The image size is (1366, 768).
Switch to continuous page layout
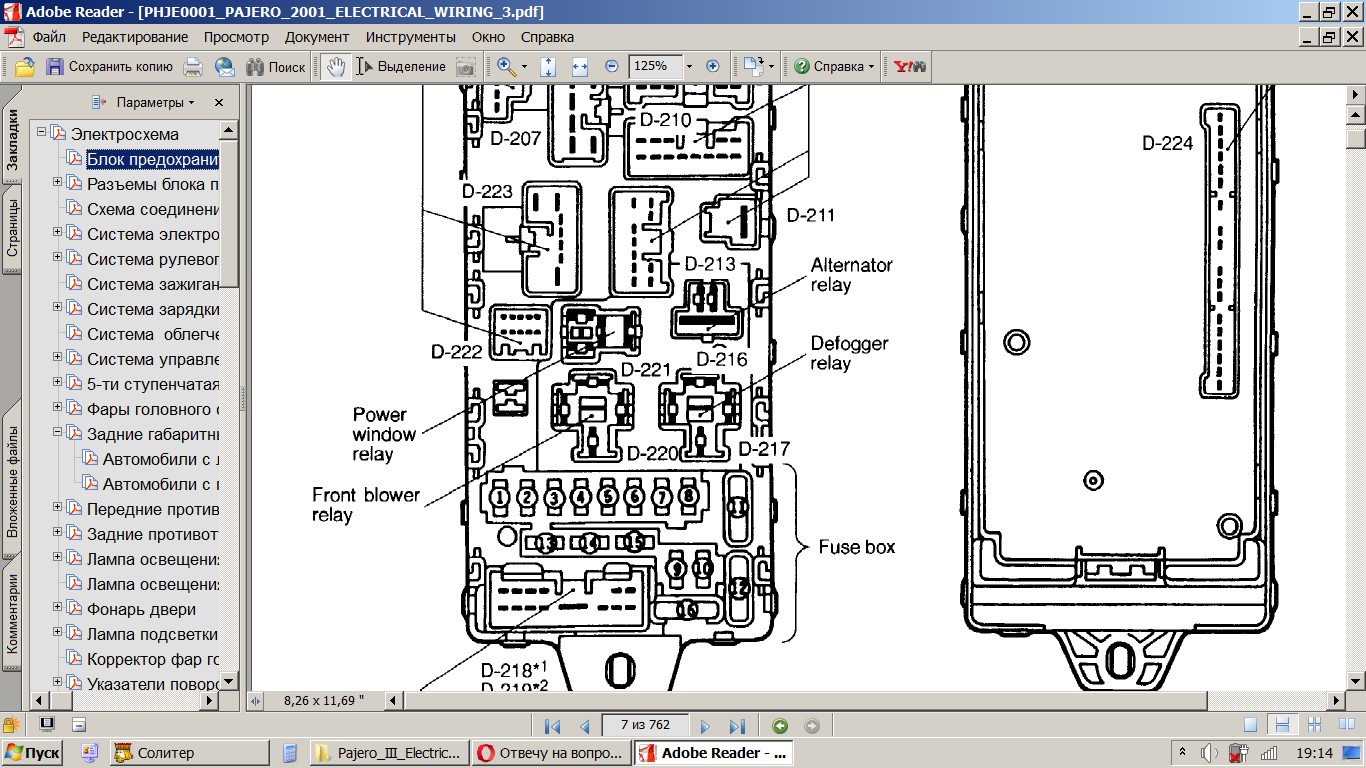click(1282, 725)
